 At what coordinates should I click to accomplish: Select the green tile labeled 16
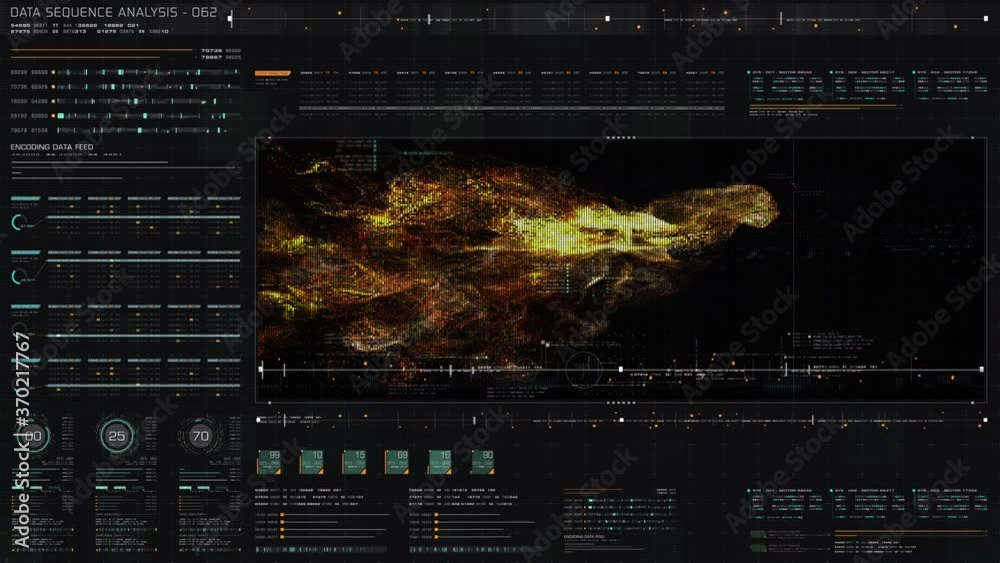point(439,462)
